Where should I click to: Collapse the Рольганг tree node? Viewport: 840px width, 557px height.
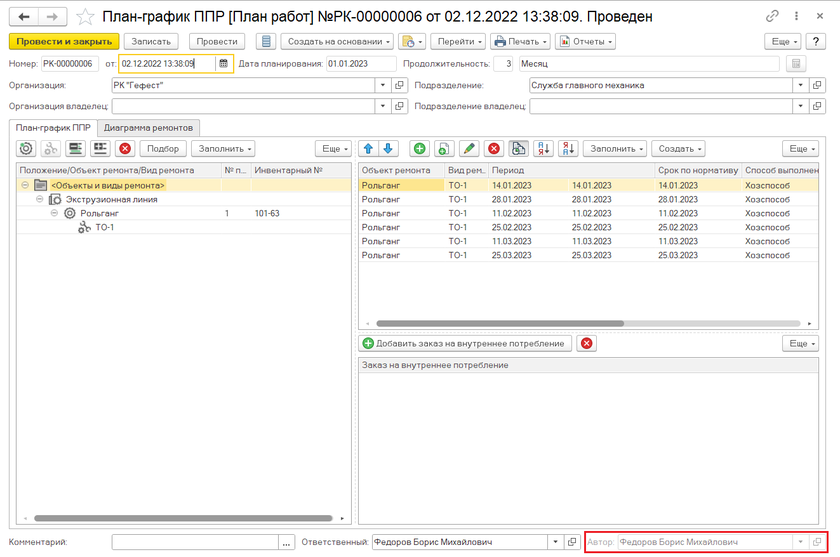[55, 213]
